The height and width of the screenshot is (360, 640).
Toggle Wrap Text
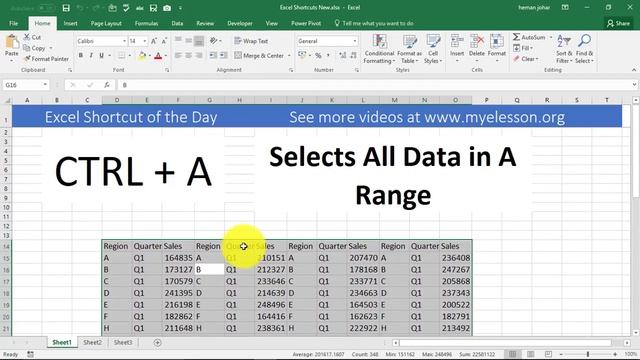251,41
